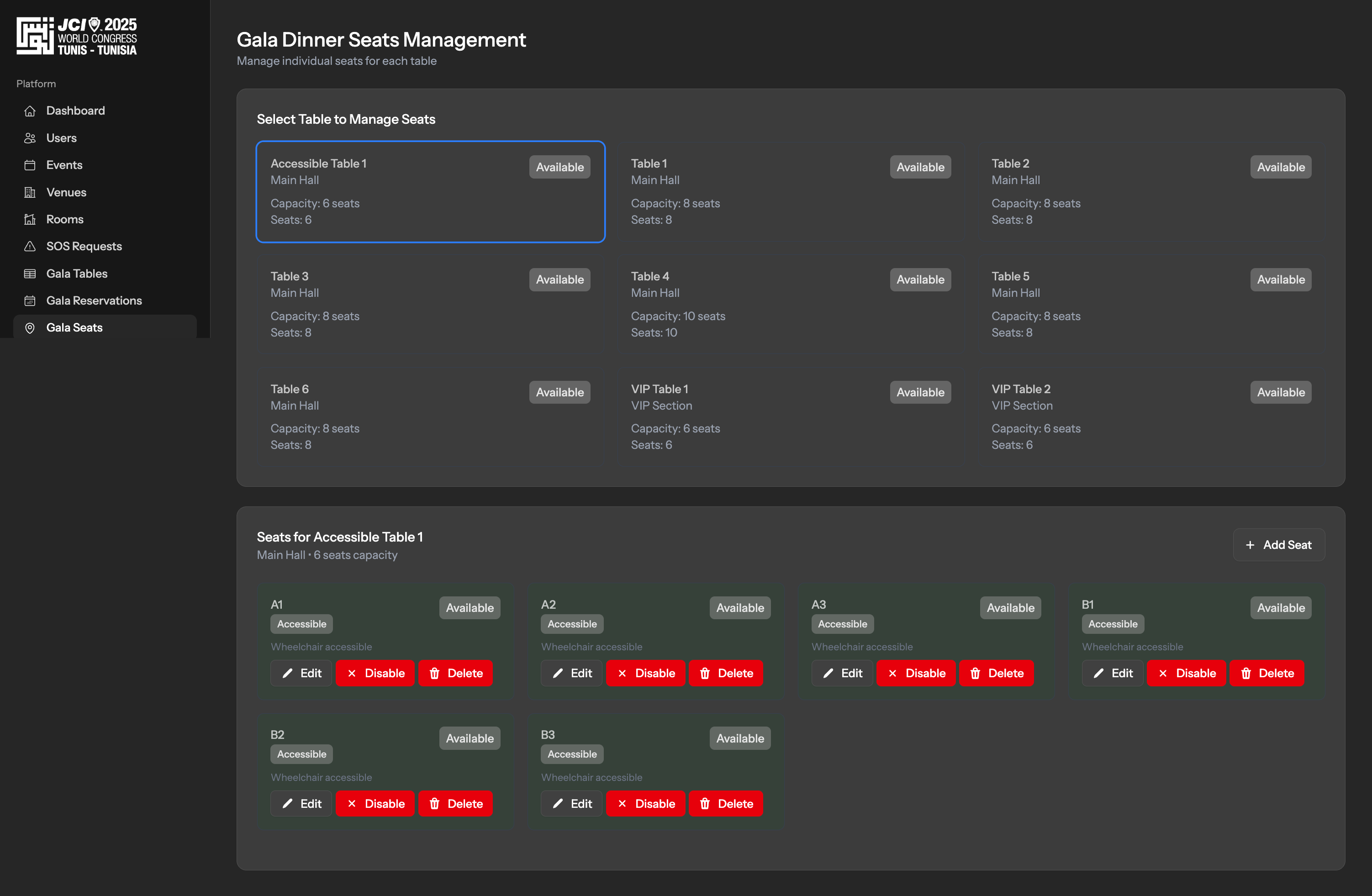The width and height of the screenshot is (1372, 896).
Task: Click the Venues building icon
Action: pos(30,192)
